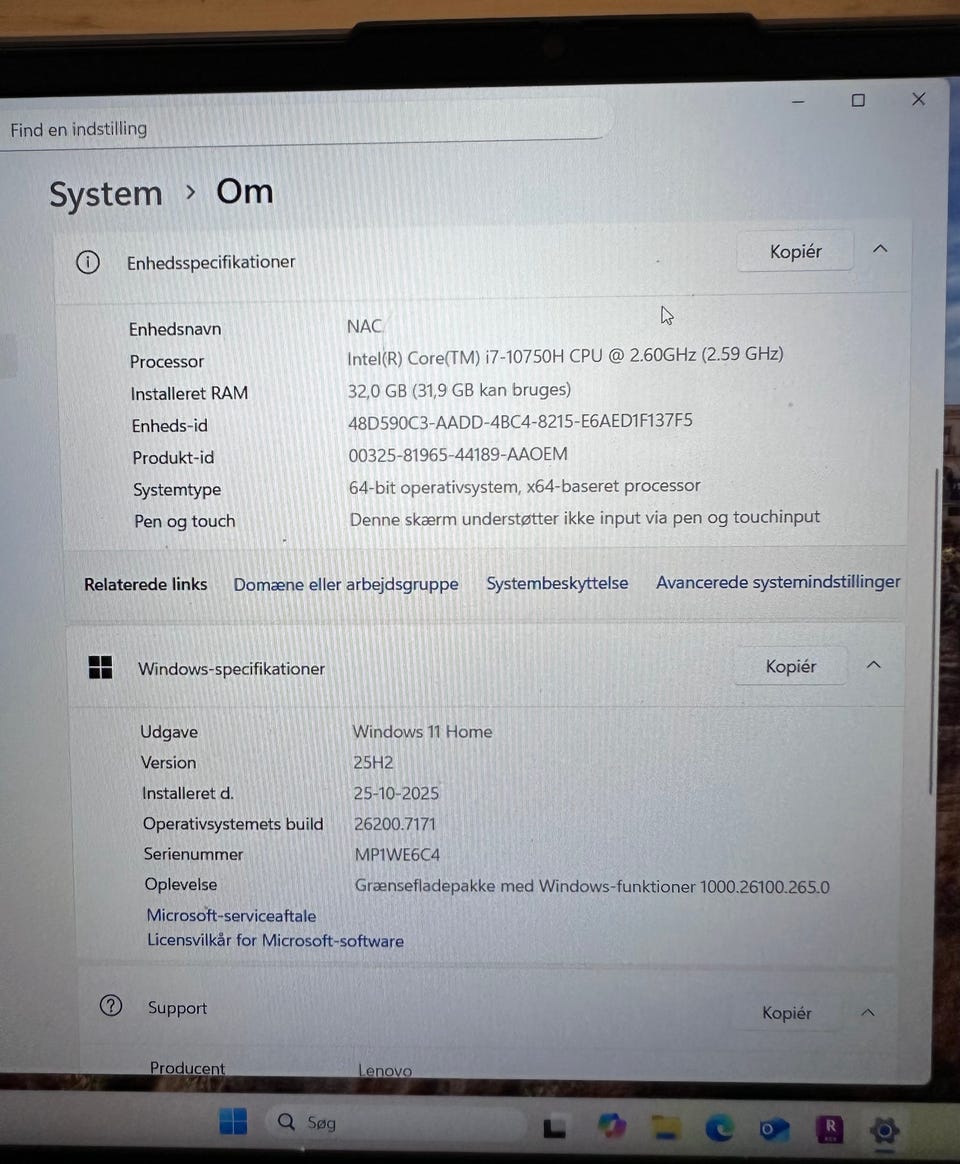Image resolution: width=960 pixels, height=1164 pixels.
Task: Copy device specifications with Kopiér
Action: pos(795,252)
